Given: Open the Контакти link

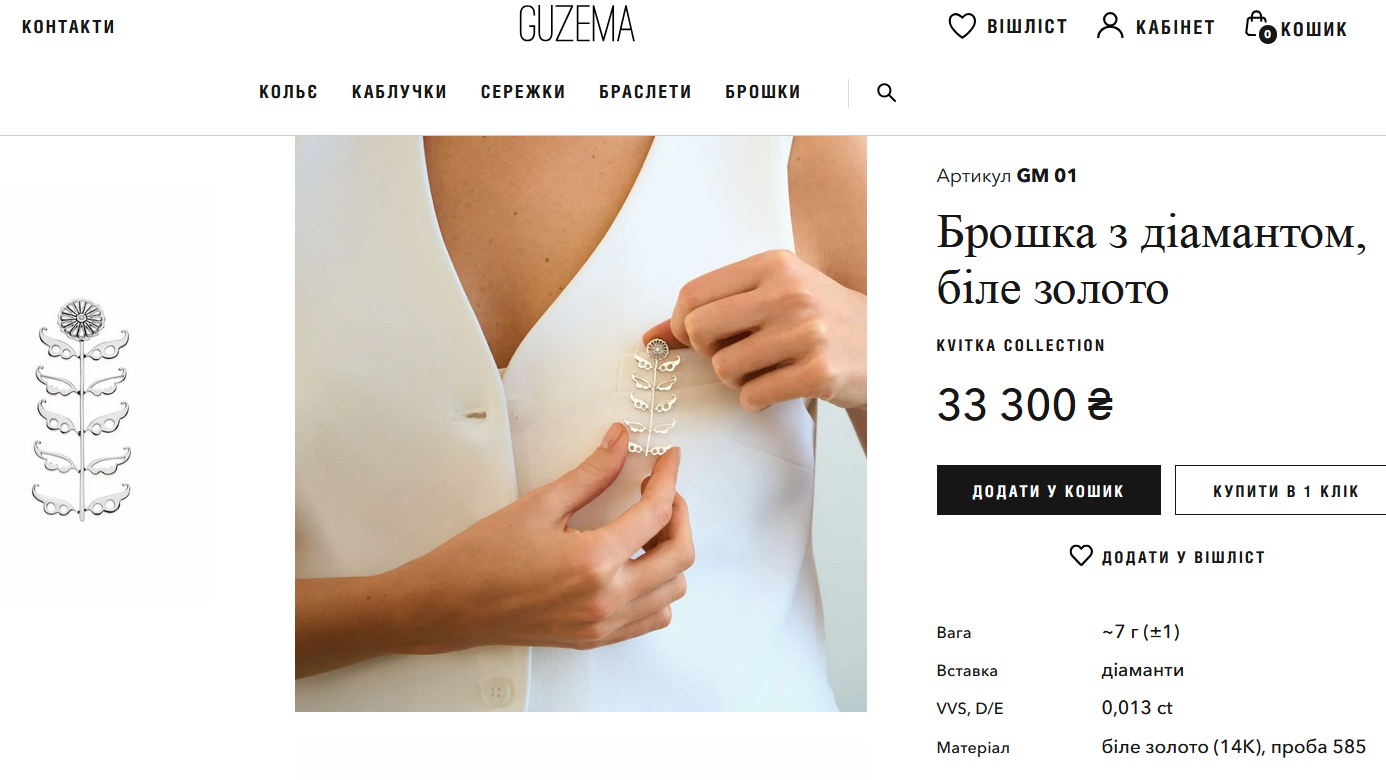Looking at the screenshot, I should pos(69,27).
